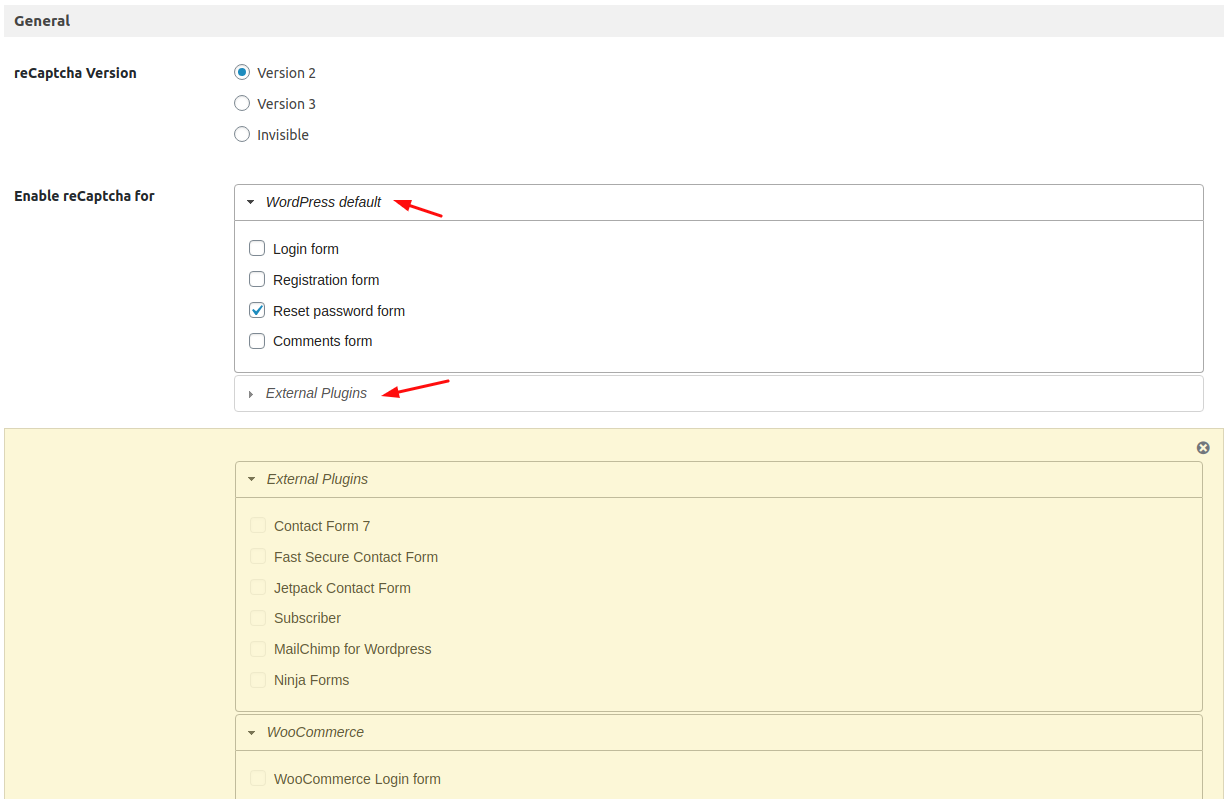Image resolution: width=1229 pixels, height=799 pixels.
Task: Tick the Registration form checkbox
Action: click(257, 279)
